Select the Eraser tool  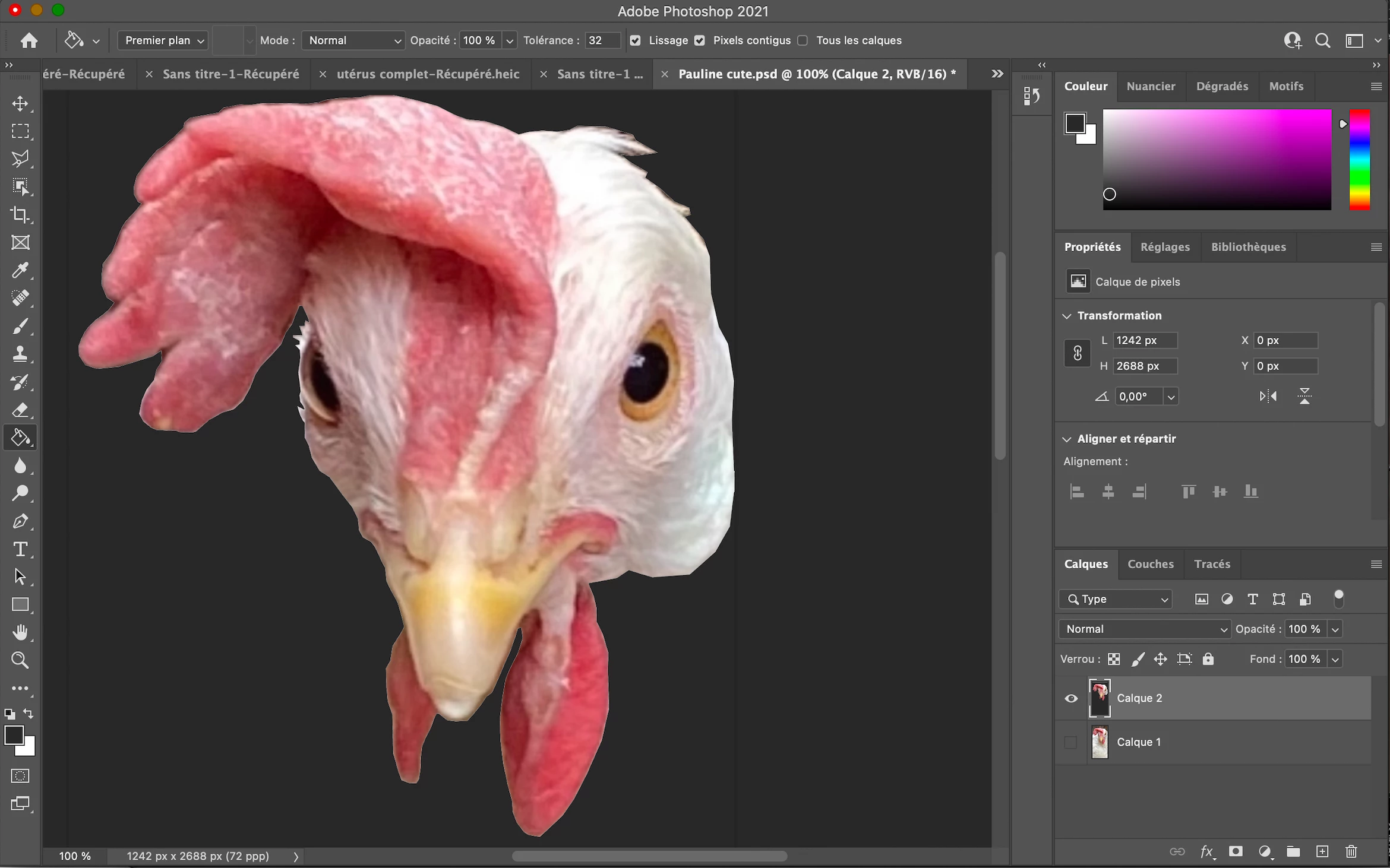(x=20, y=410)
